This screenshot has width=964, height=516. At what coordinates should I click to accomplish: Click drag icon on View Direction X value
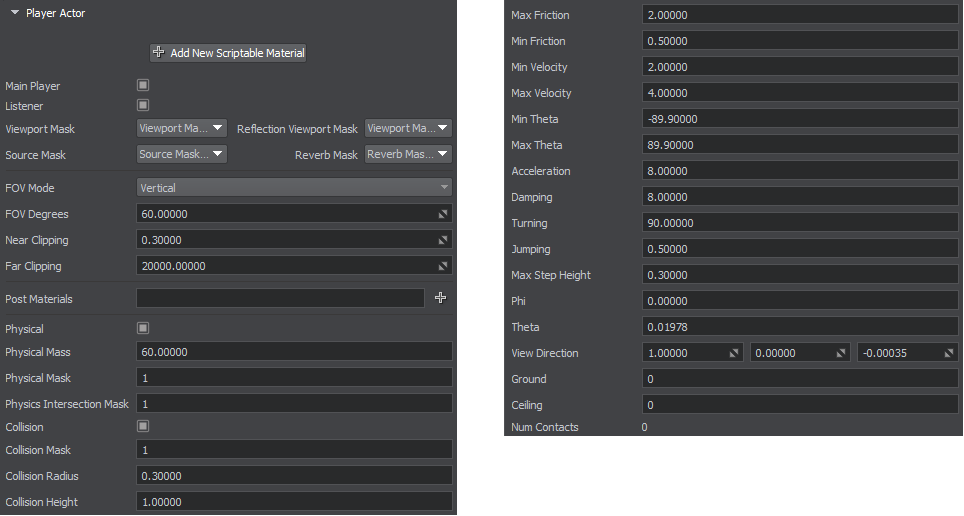tap(735, 353)
